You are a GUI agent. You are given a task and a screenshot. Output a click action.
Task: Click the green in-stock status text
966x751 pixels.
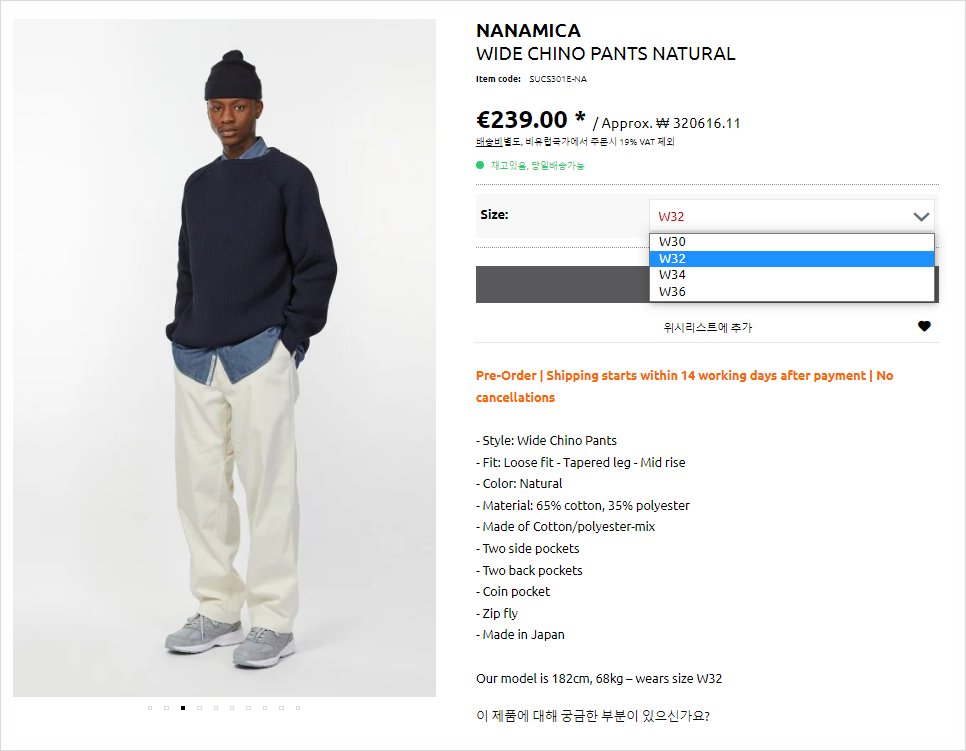[537, 165]
